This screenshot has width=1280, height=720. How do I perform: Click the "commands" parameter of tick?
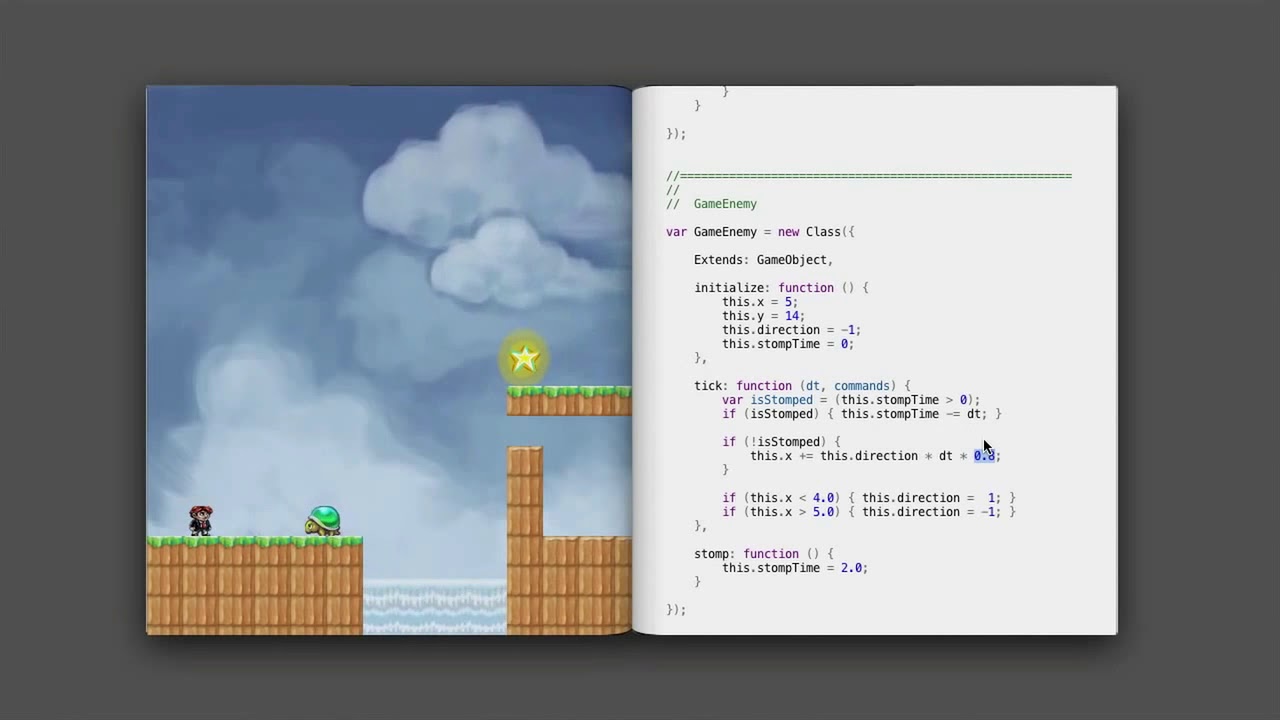pyautogui.click(x=861, y=386)
